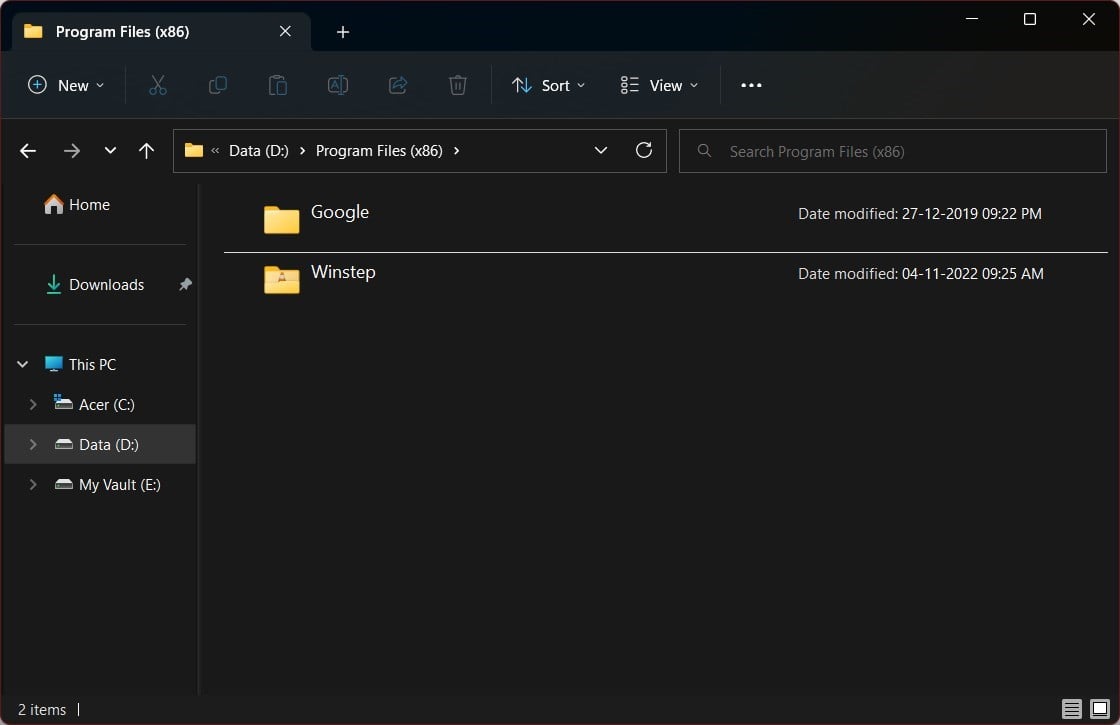This screenshot has height=725, width=1120.
Task: Click the Winstep folder name
Action: (x=343, y=272)
